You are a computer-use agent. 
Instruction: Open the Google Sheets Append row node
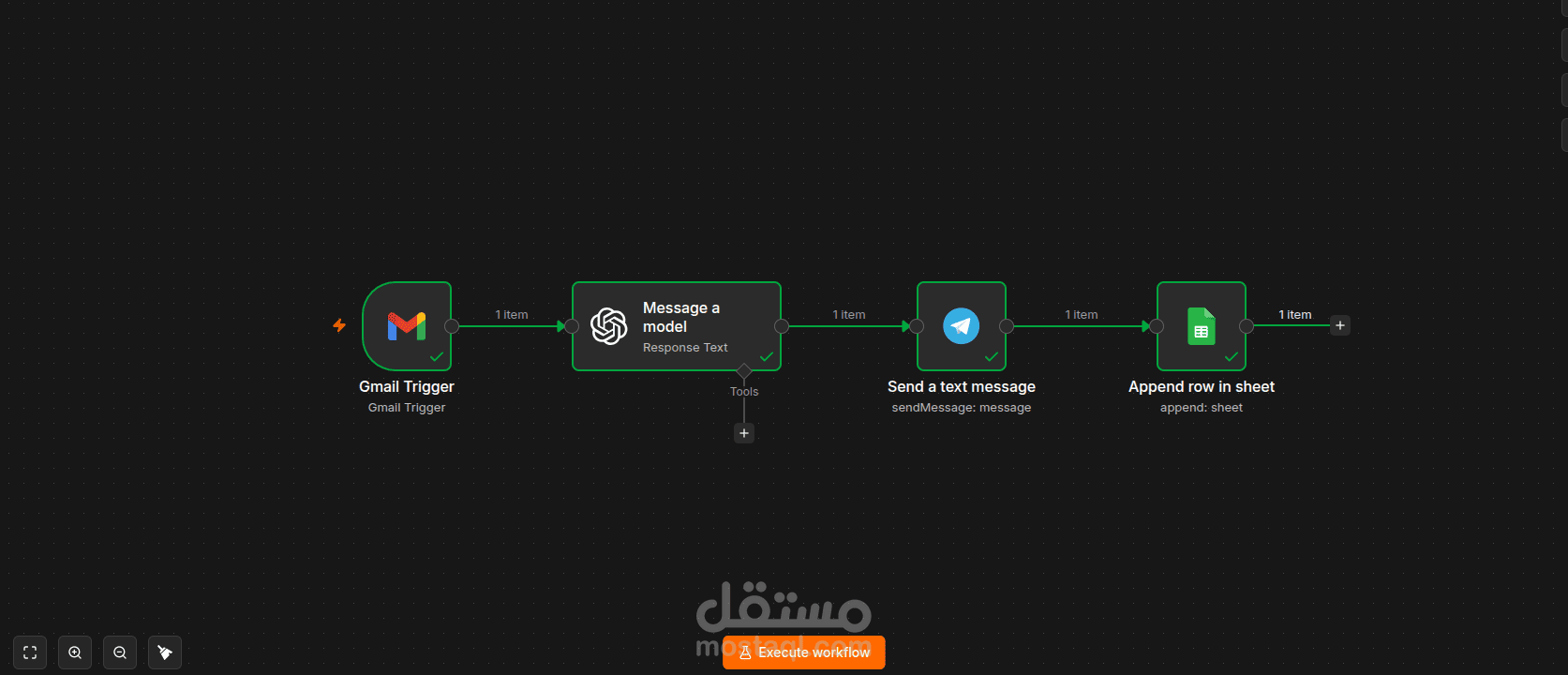click(1202, 326)
